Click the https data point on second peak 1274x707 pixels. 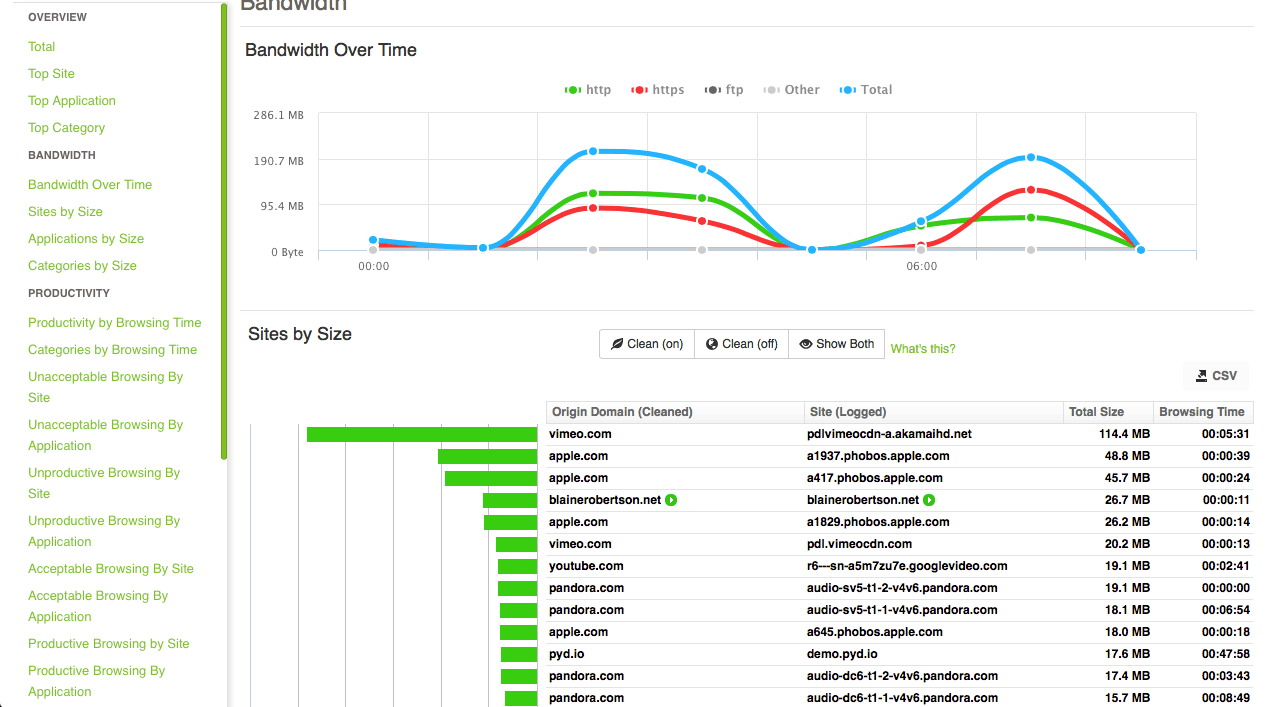1031,190
